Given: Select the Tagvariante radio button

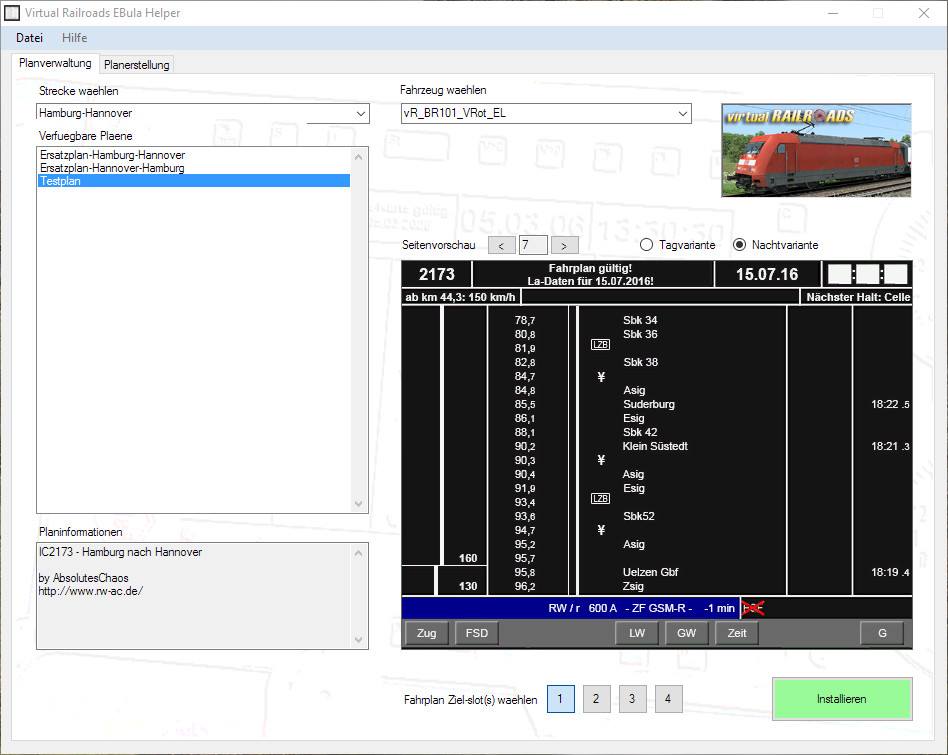Looking at the screenshot, I should [647, 245].
